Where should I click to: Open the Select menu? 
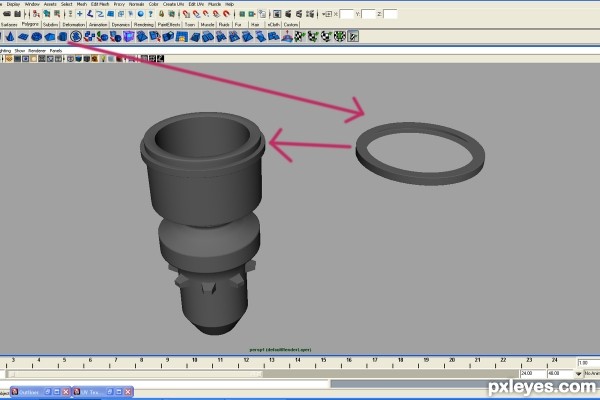point(67,4)
